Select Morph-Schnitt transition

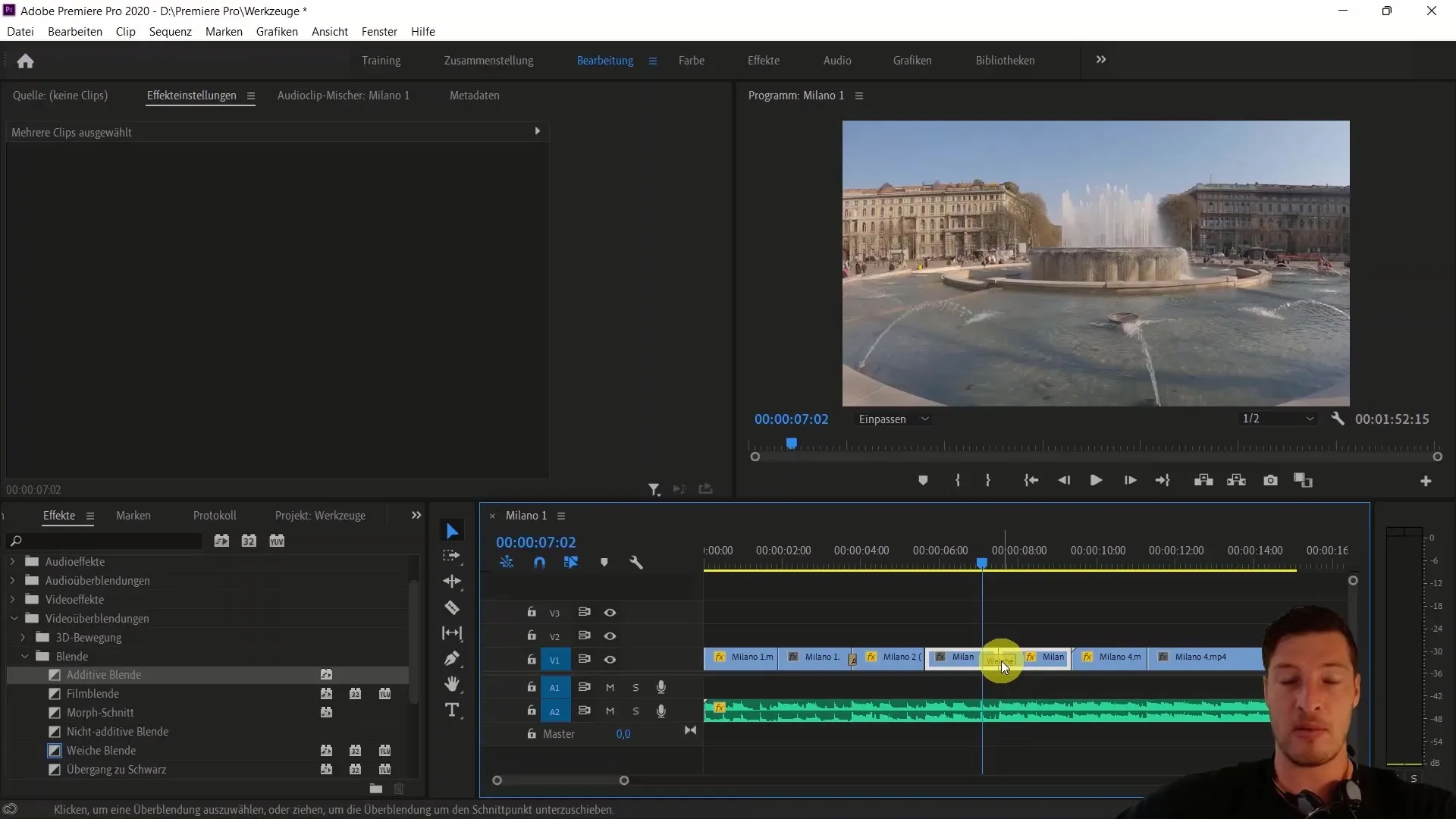click(x=100, y=713)
